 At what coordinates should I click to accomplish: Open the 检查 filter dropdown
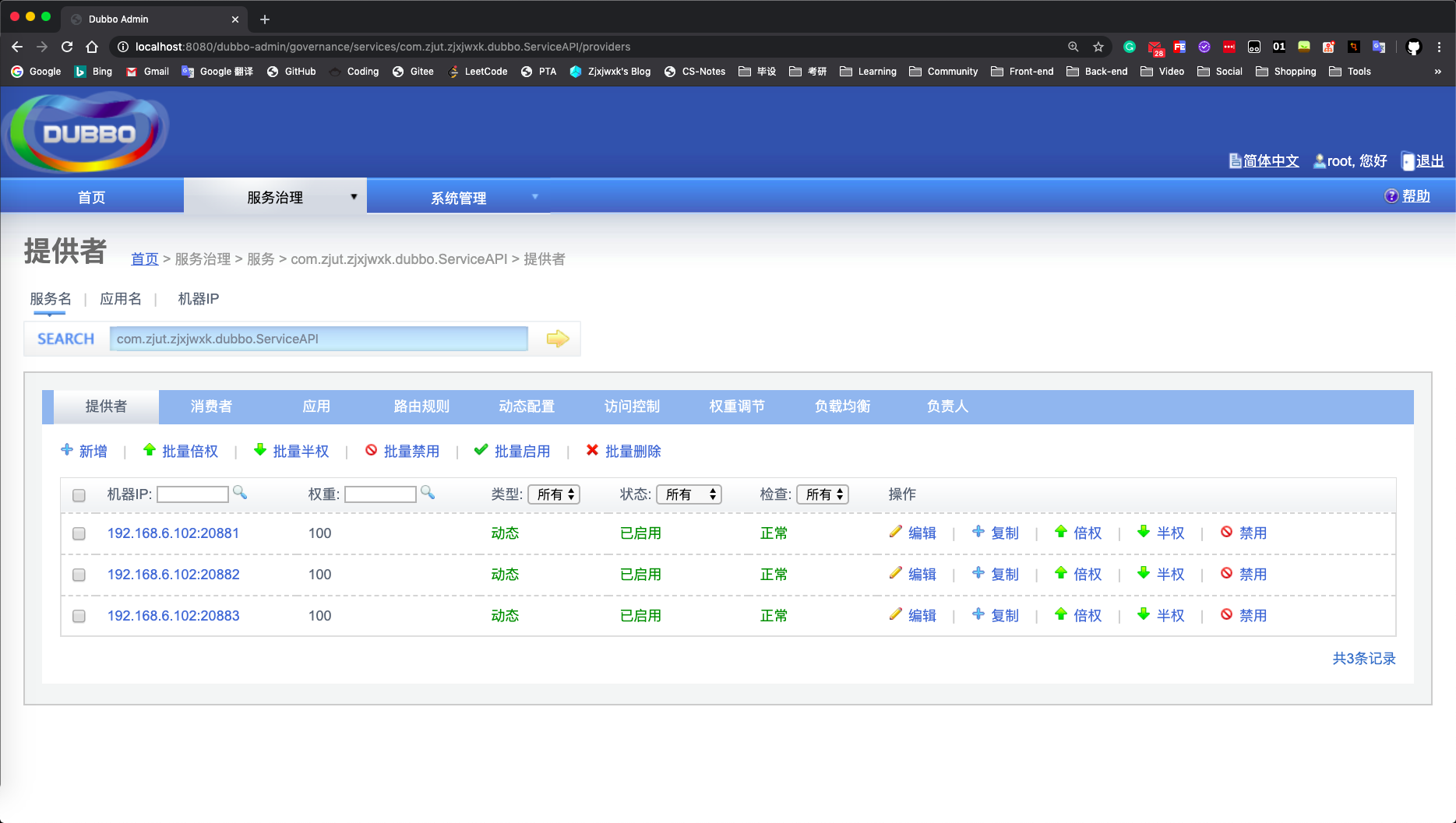823,494
